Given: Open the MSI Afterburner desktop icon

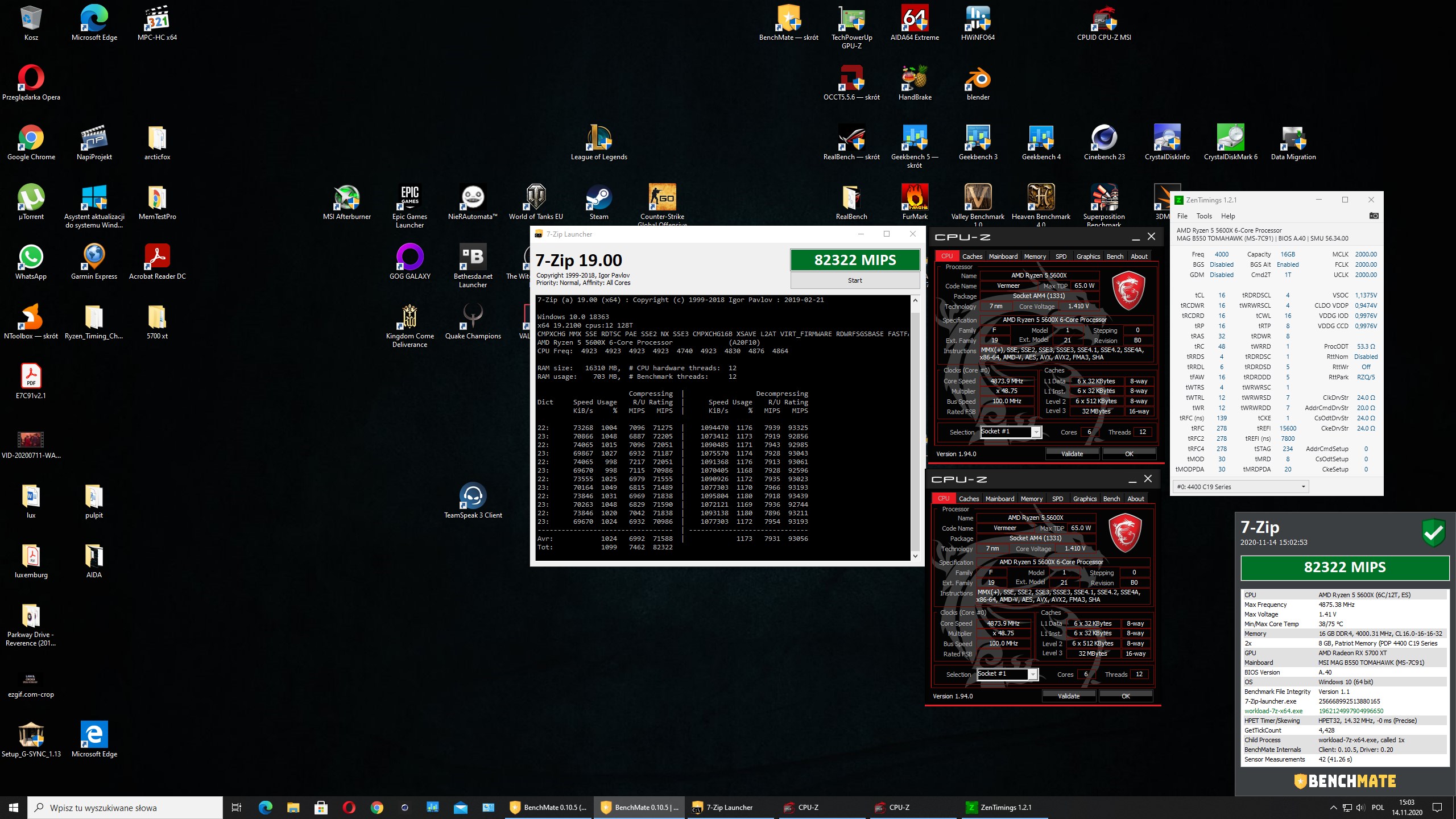Looking at the screenshot, I should pos(346,202).
